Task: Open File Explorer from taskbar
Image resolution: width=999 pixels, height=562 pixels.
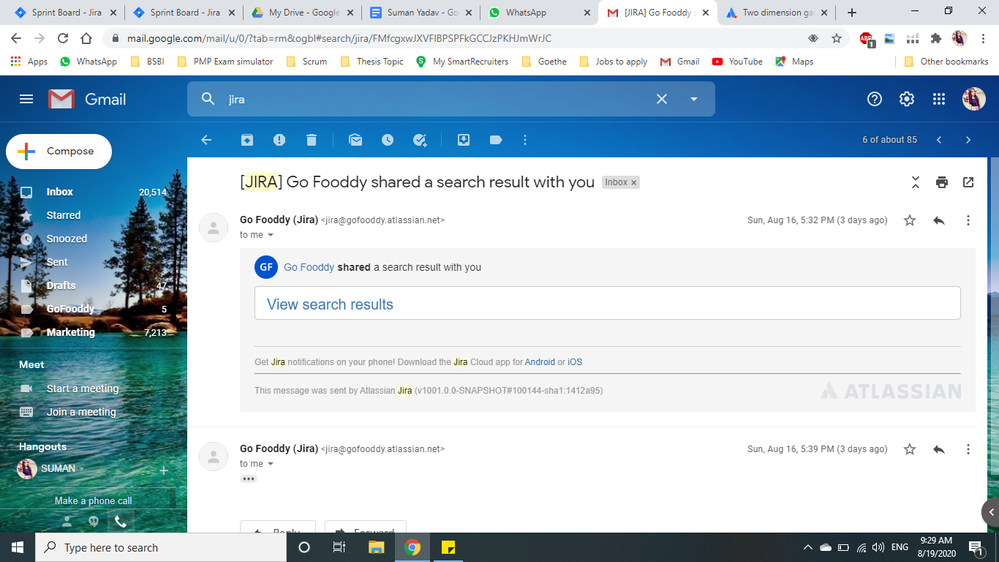Action: pos(376,547)
